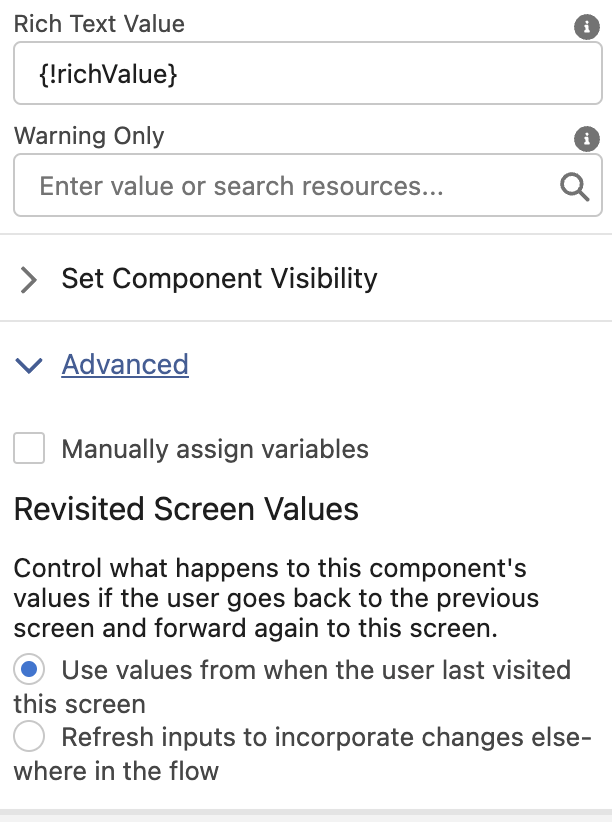The height and width of the screenshot is (822, 612).
Task: Check the box next to Manually assign variables
Action: (29, 449)
